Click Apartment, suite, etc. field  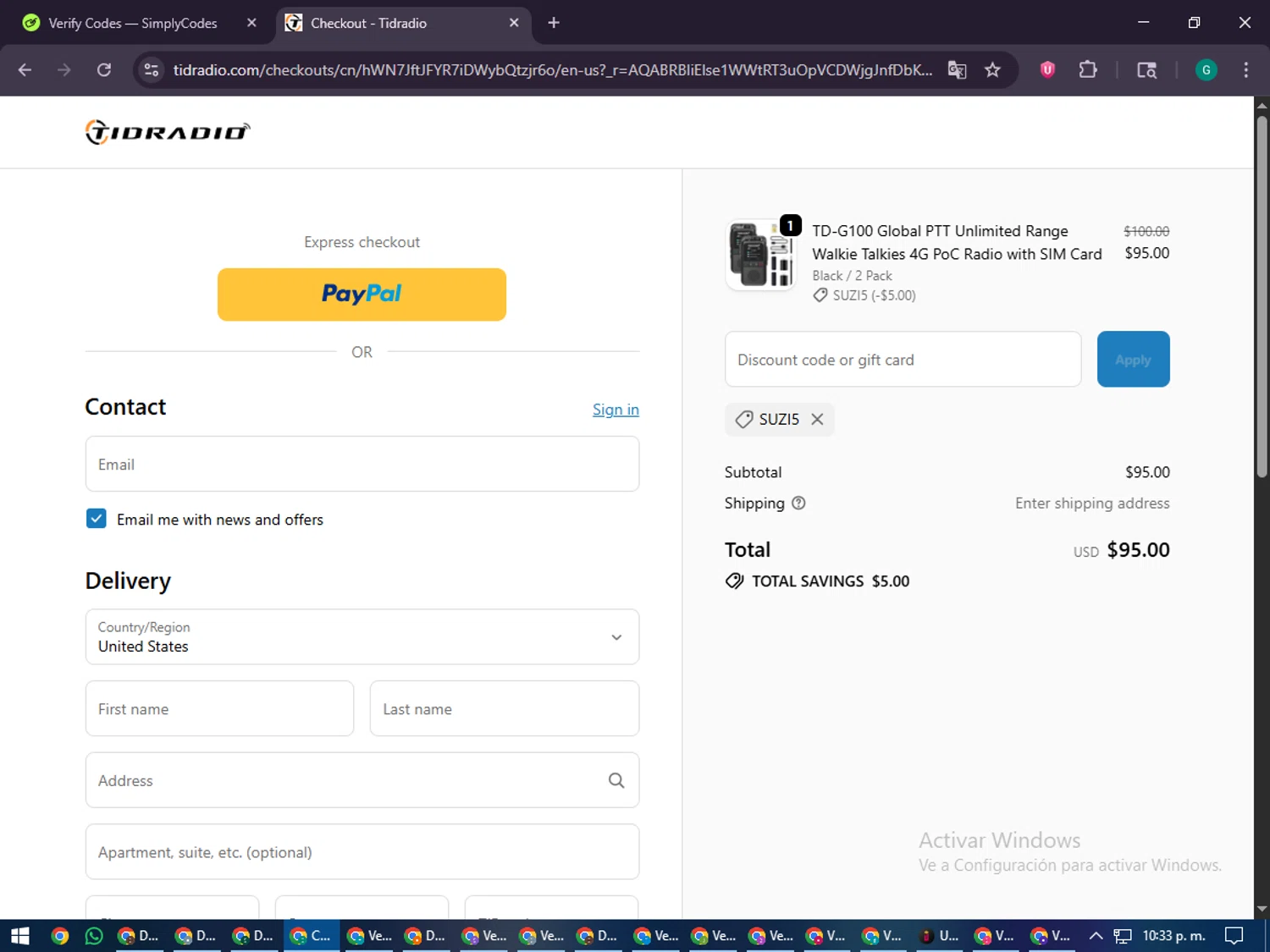tap(362, 851)
